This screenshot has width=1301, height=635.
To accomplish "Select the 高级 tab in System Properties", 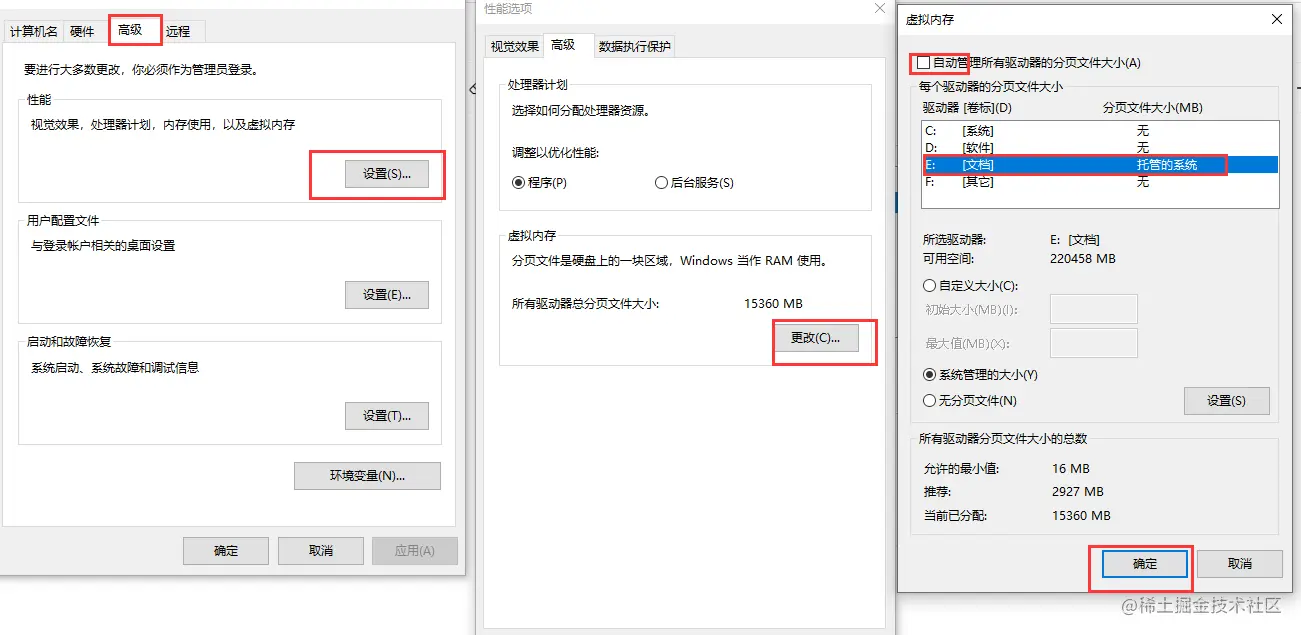I will (130, 30).
